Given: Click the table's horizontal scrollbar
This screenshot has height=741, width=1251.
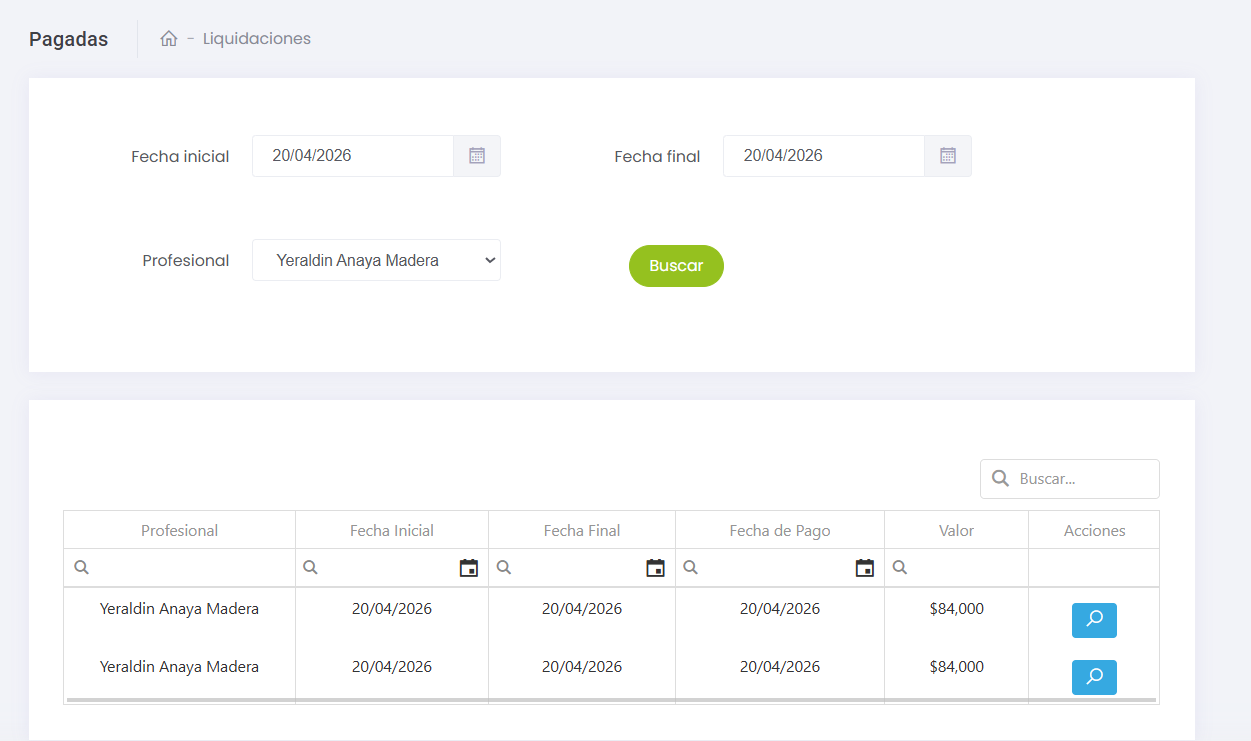Looking at the screenshot, I should tap(611, 700).
